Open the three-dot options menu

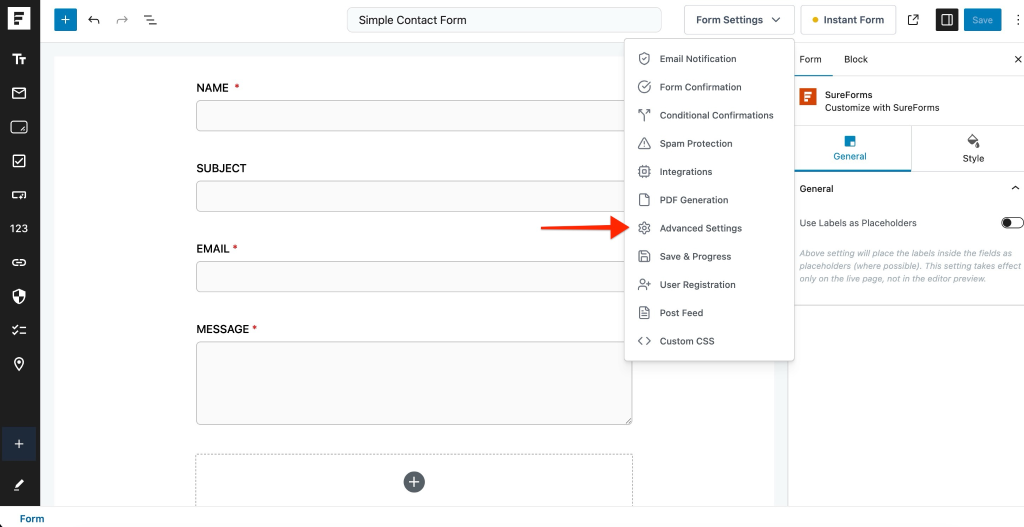pyautogui.click(x=1017, y=20)
